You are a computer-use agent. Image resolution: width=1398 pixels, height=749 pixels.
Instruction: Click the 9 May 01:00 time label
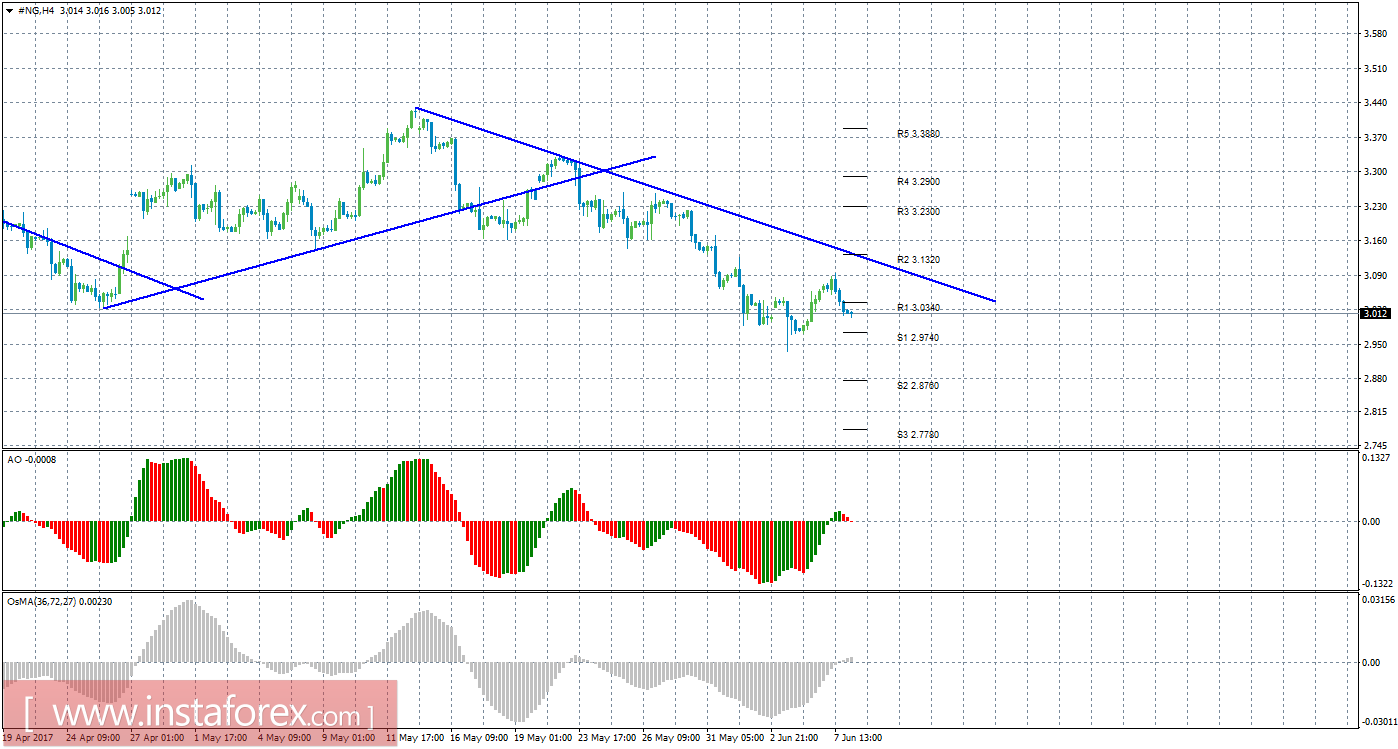point(348,739)
